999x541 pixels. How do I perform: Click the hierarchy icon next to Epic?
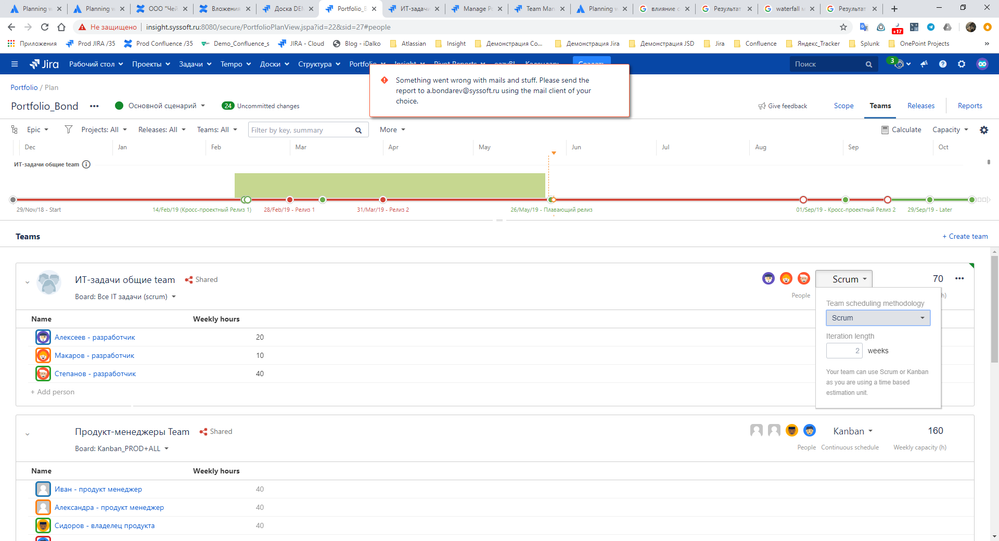(x=15, y=129)
